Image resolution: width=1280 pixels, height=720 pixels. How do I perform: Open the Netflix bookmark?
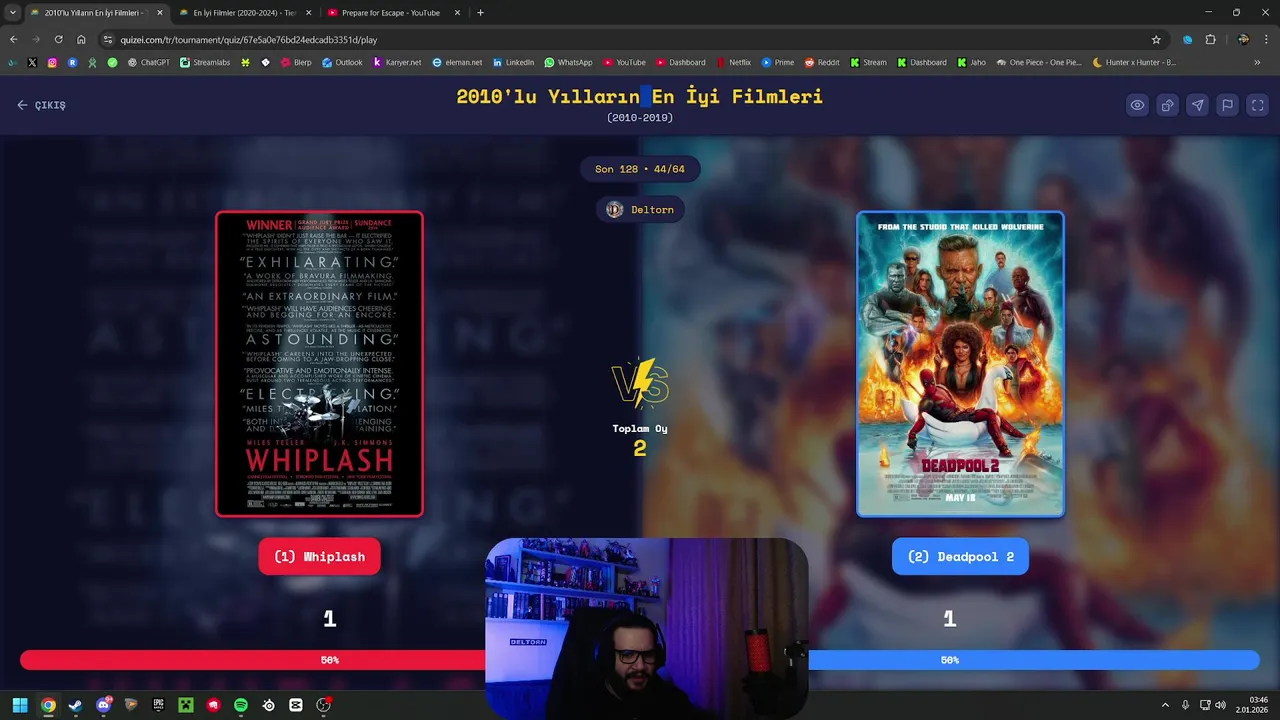click(x=733, y=62)
